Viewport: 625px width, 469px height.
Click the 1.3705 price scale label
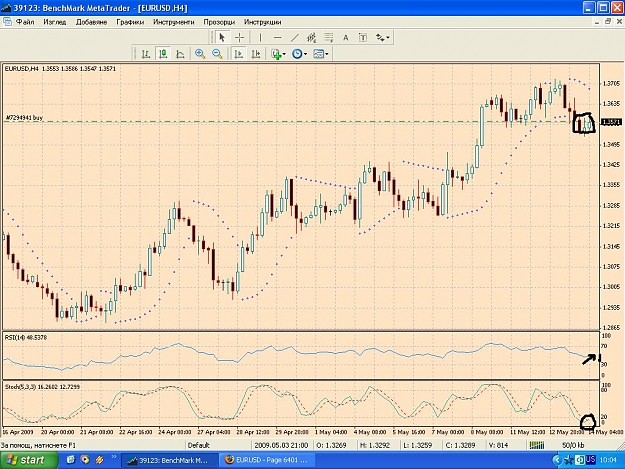(611, 83)
